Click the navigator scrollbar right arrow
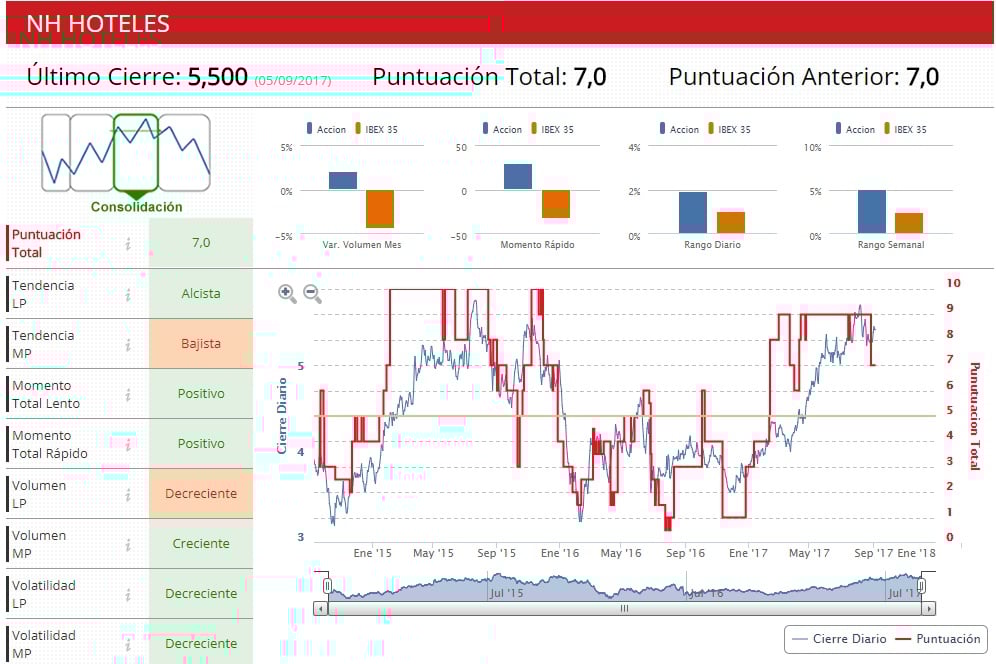Image resolution: width=996 pixels, height=664 pixels. tap(929, 609)
